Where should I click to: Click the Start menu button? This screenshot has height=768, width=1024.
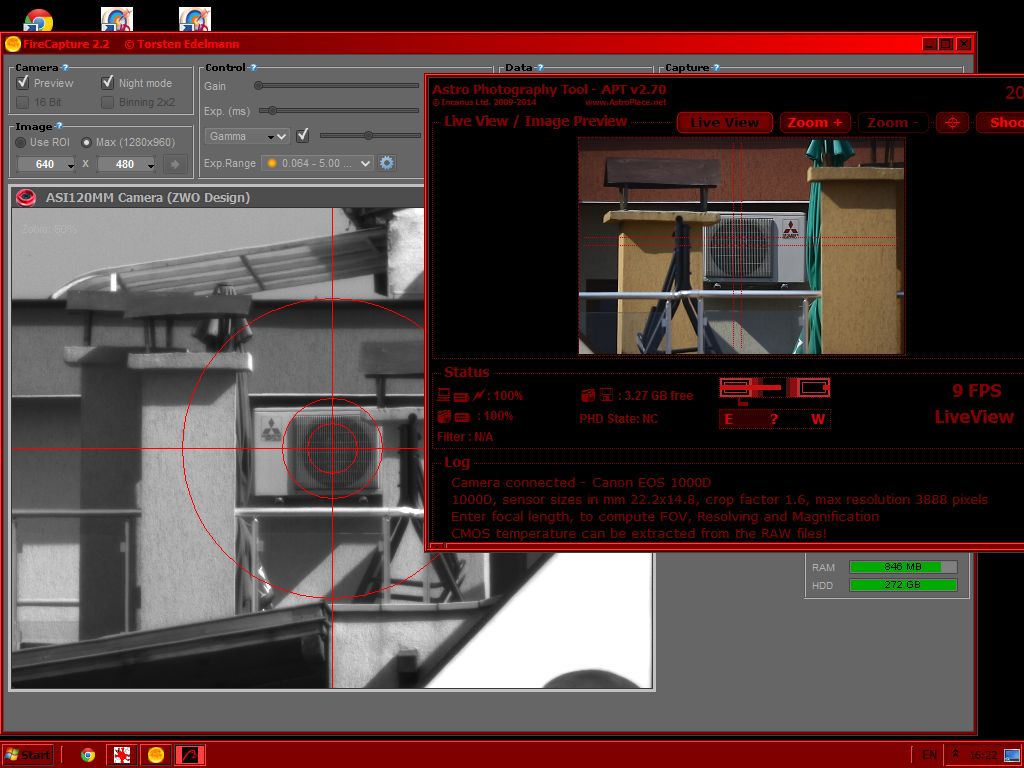pos(28,755)
